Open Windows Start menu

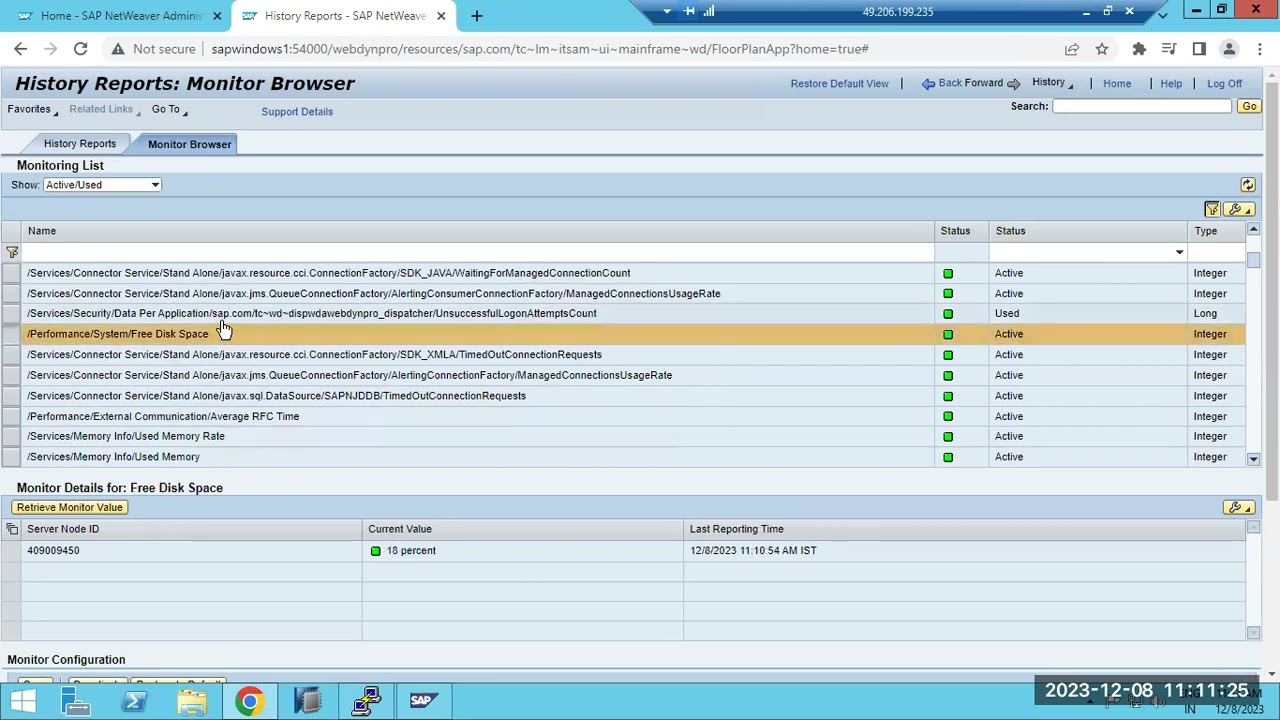[22, 701]
